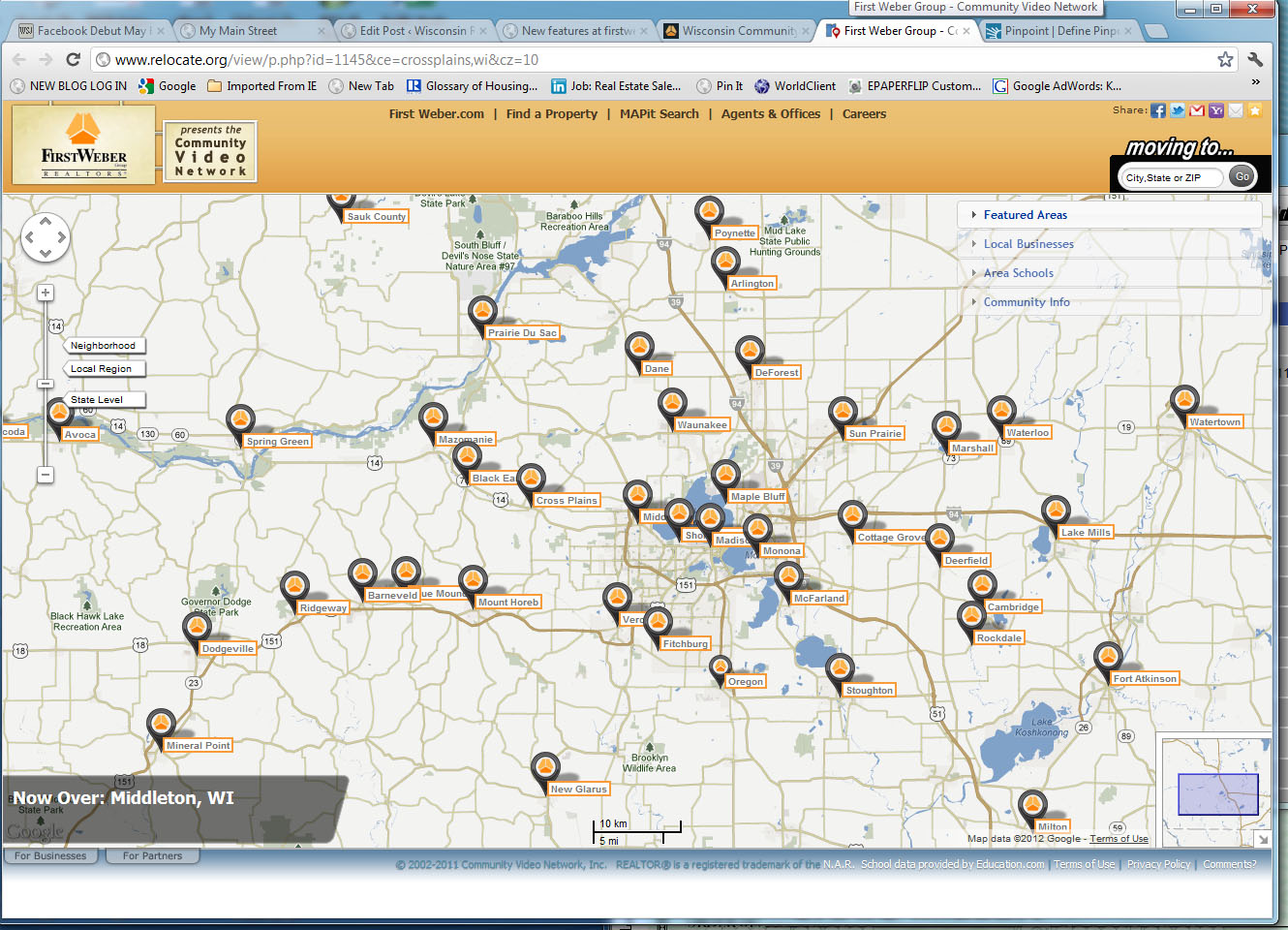Open Pin It bookmark
Image resolution: width=1288 pixels, height=930 pixels.
(721, 86)
